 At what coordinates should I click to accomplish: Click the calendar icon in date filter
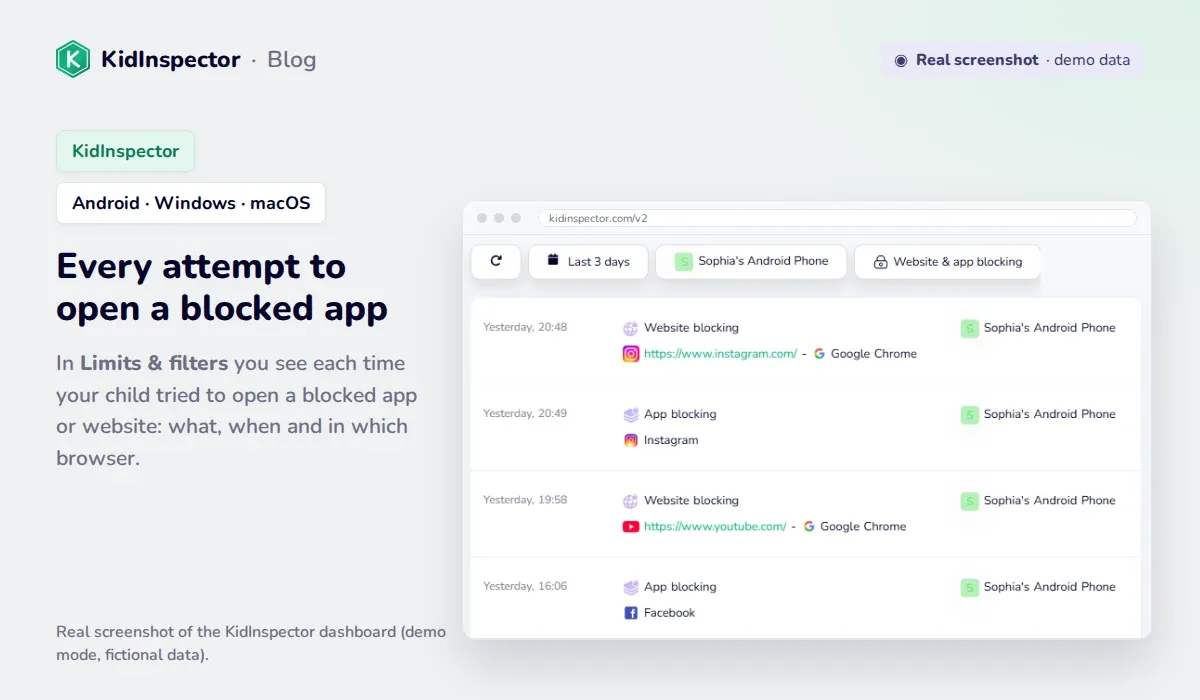(x=553, y=260)
